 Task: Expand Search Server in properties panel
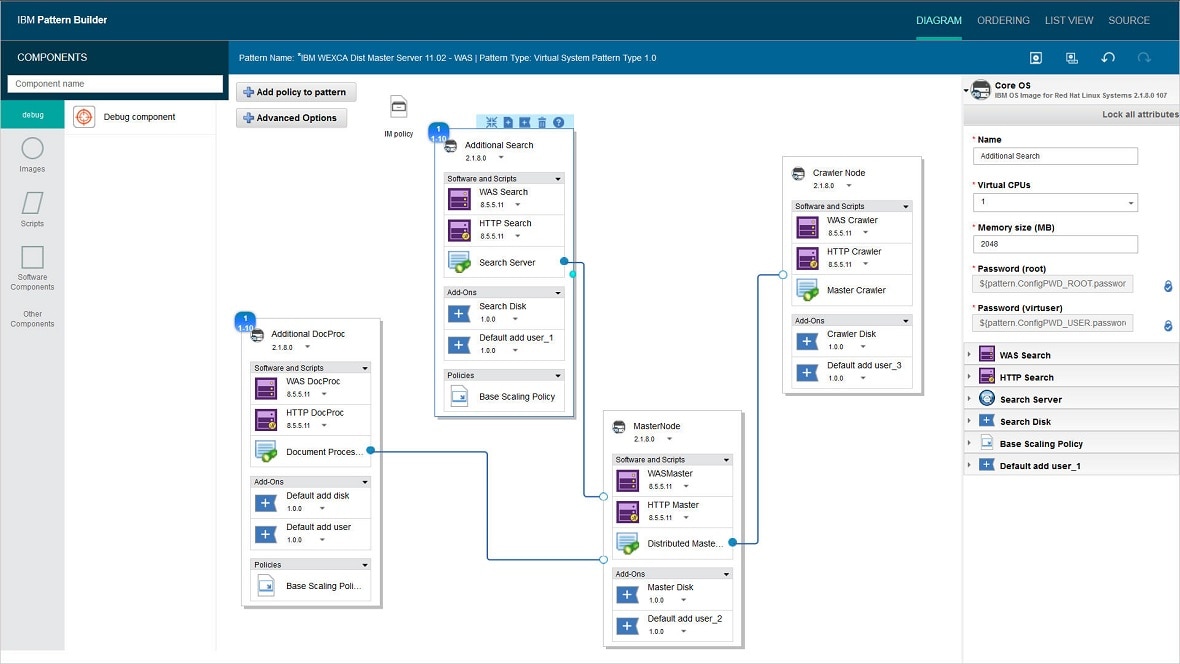click(x=969, y=399)
